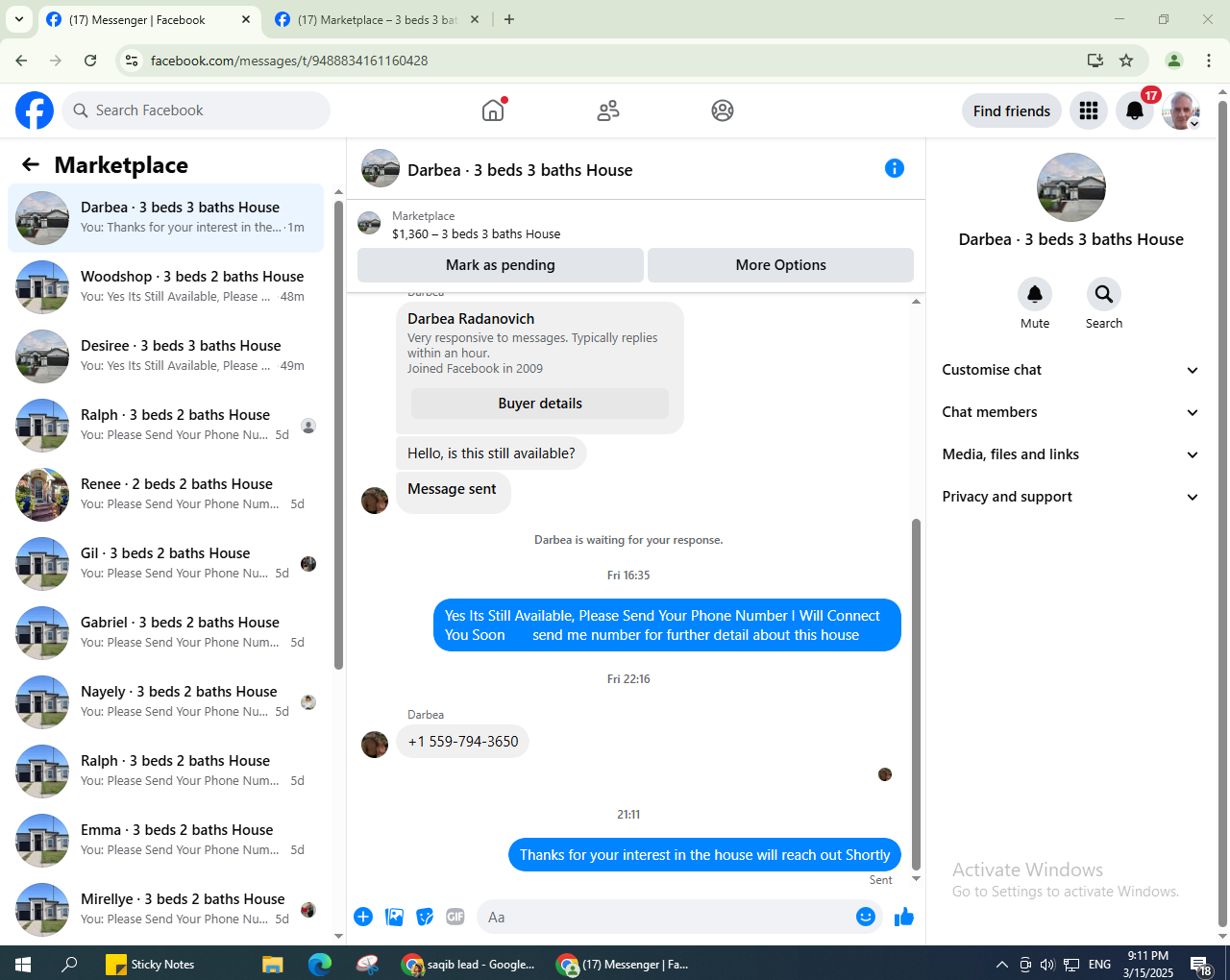Click Mark as pending button
Screen dimensions: 1230x980
[501, 265]
